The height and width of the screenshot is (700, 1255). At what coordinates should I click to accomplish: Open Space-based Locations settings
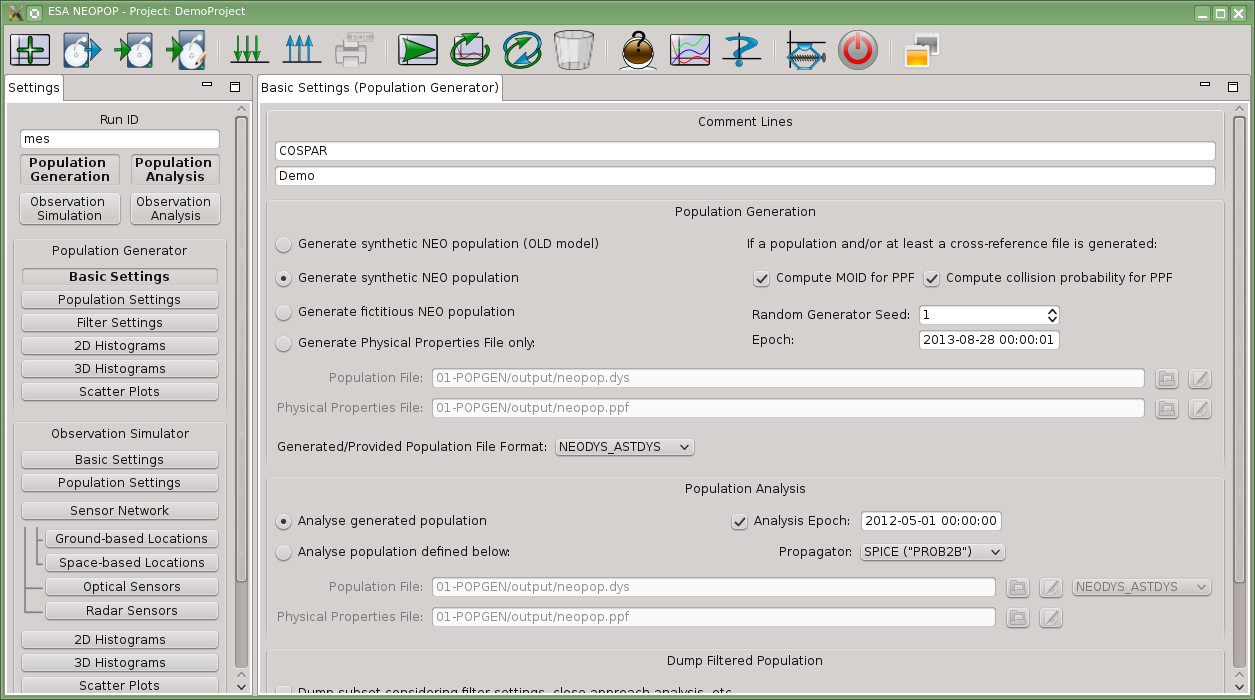(131, 563)
